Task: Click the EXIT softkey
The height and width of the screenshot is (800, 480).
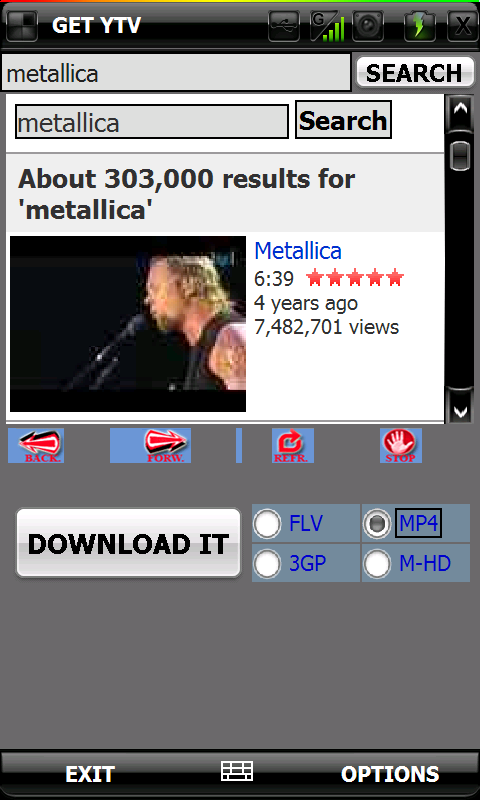Action: pos(90,774)
